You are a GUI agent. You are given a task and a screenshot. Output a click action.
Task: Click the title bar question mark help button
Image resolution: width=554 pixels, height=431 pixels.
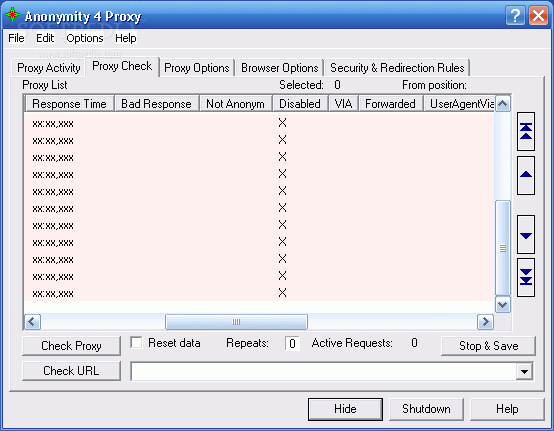tap(515, 16)
